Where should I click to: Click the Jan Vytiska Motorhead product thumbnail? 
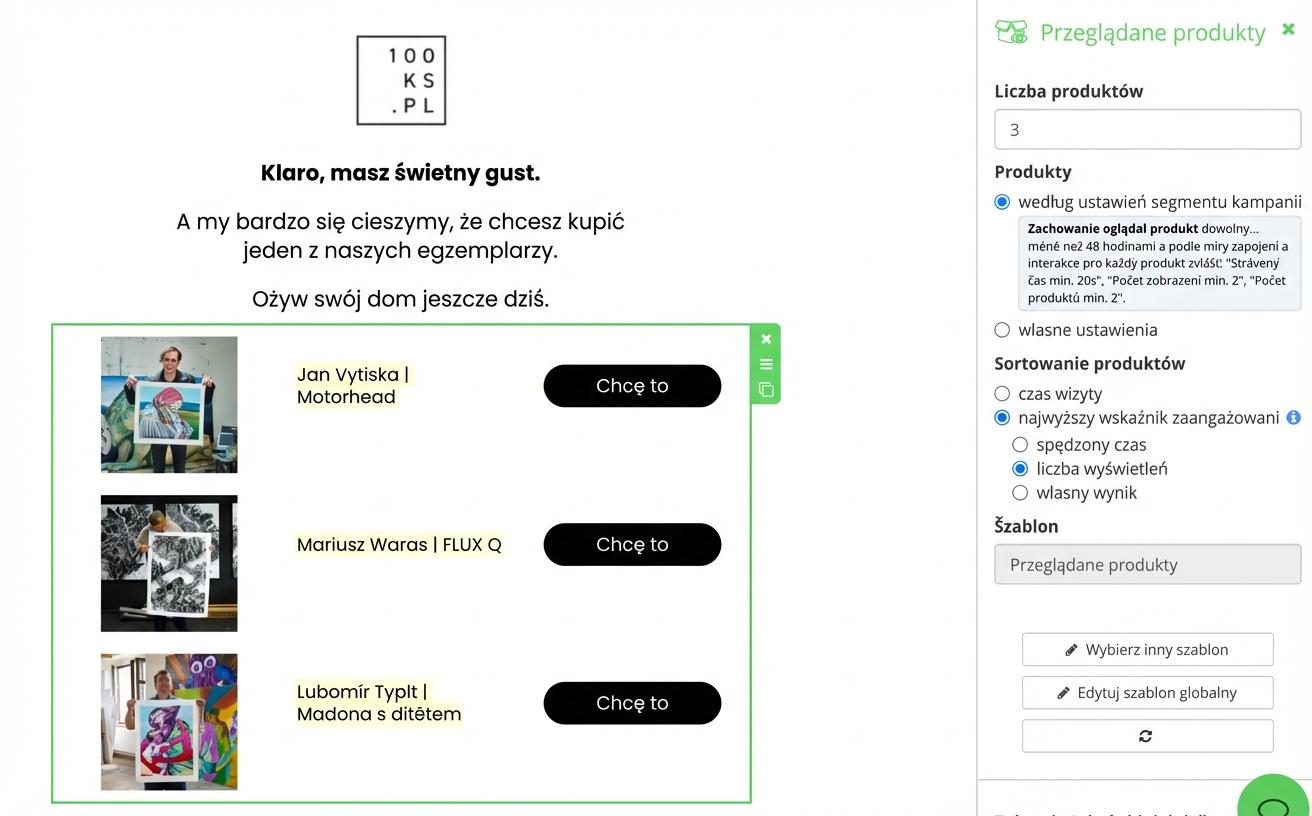(169, 405)
